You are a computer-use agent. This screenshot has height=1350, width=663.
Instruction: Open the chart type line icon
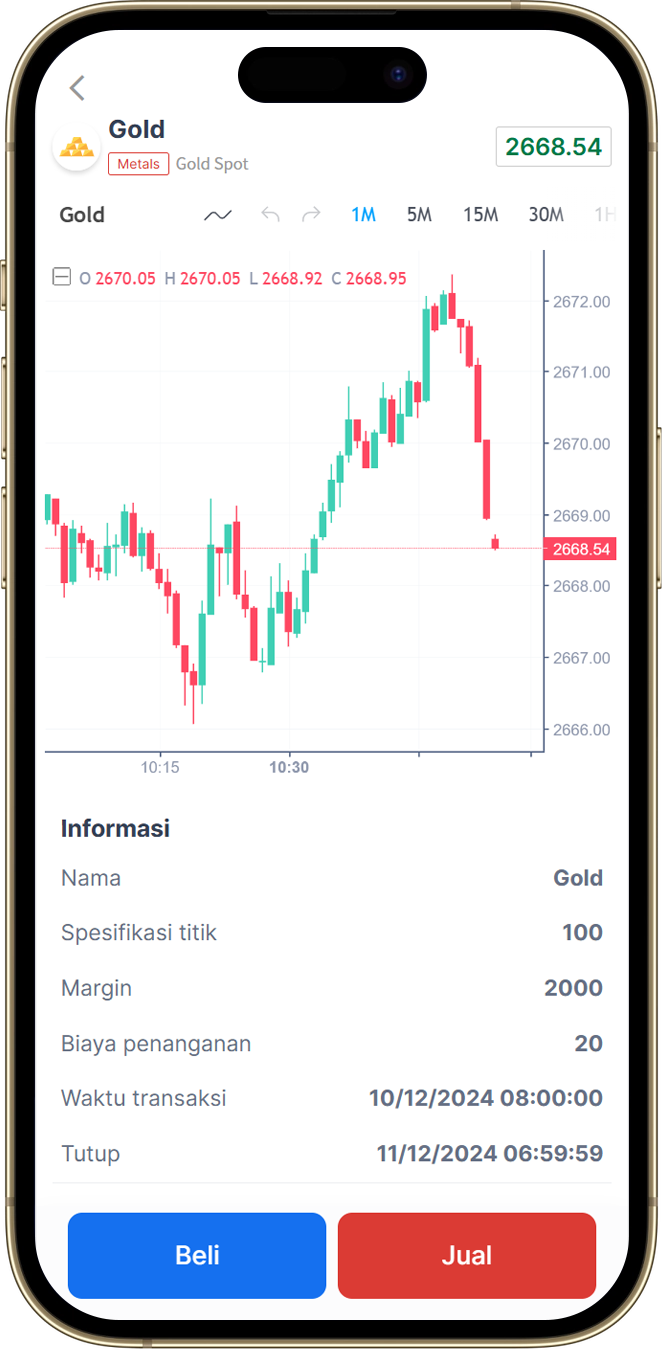[218, 215]
